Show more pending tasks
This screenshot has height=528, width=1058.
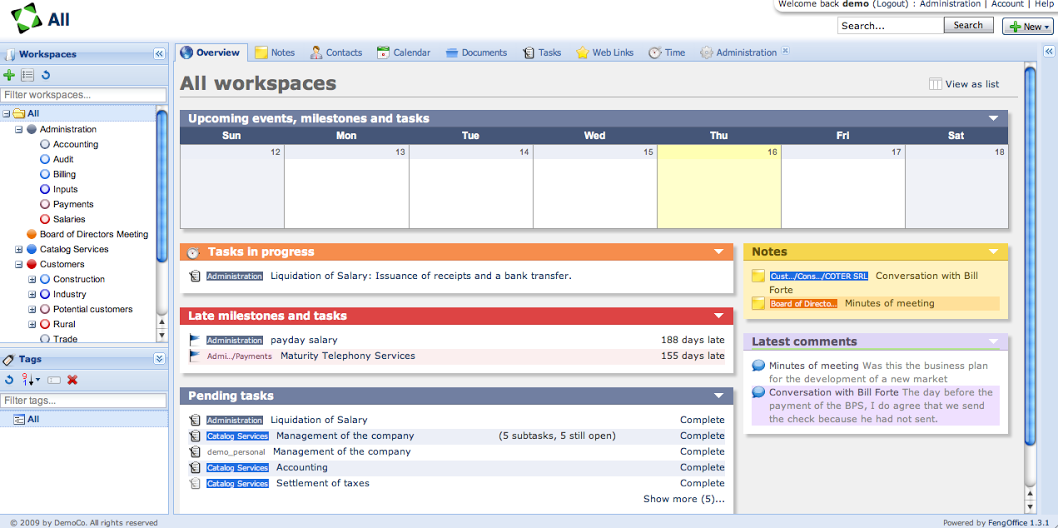coord(684,500)
